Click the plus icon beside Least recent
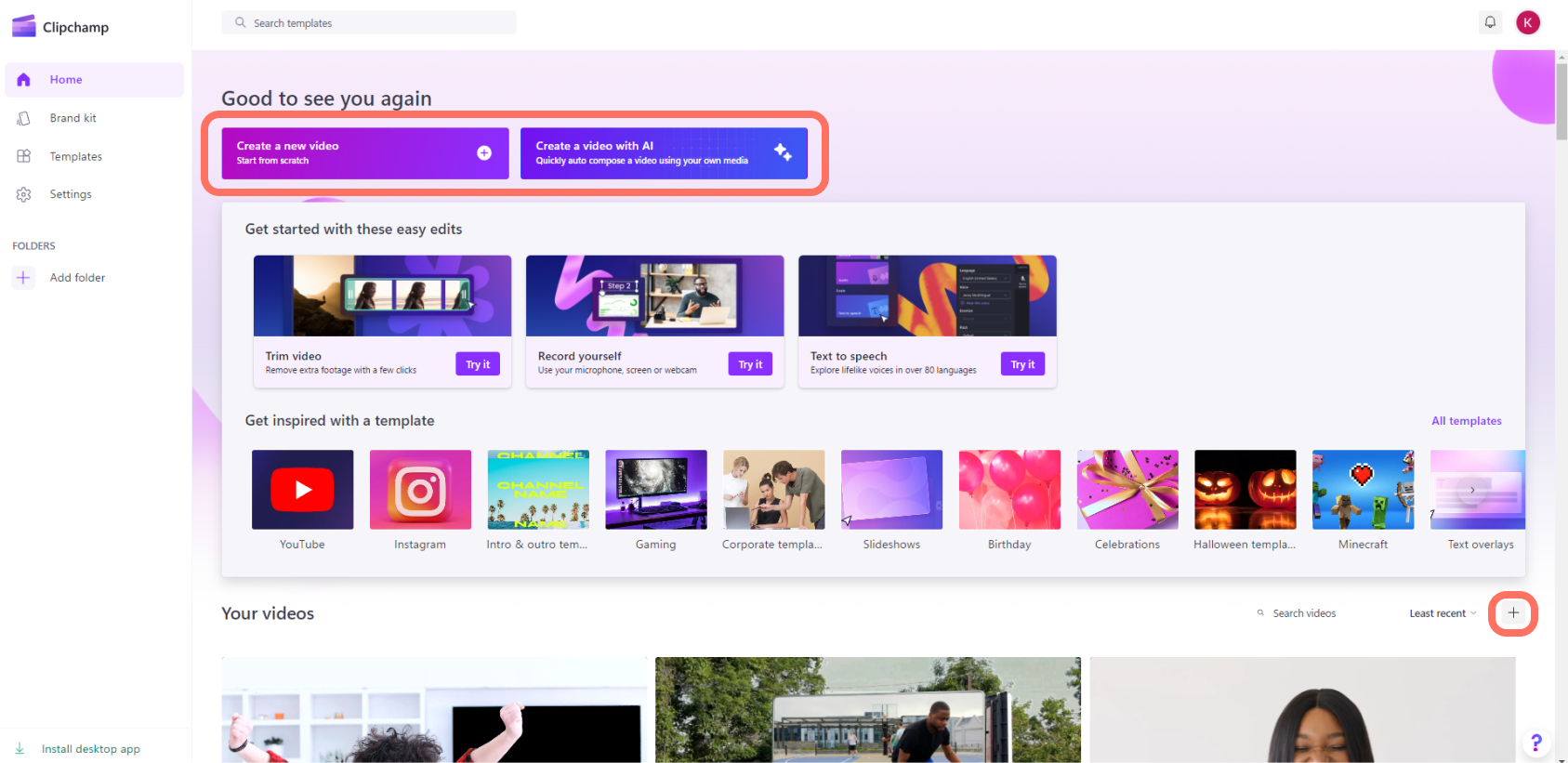 pyautogui.click(x=1513, y=613)
